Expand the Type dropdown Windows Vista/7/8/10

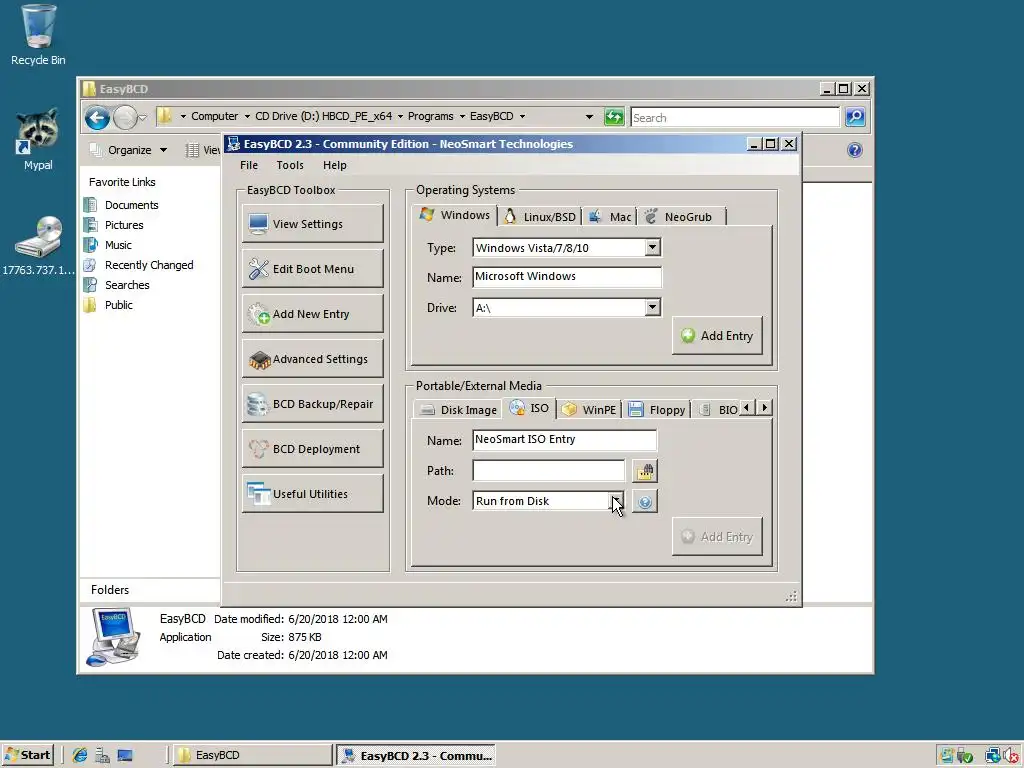652,248
